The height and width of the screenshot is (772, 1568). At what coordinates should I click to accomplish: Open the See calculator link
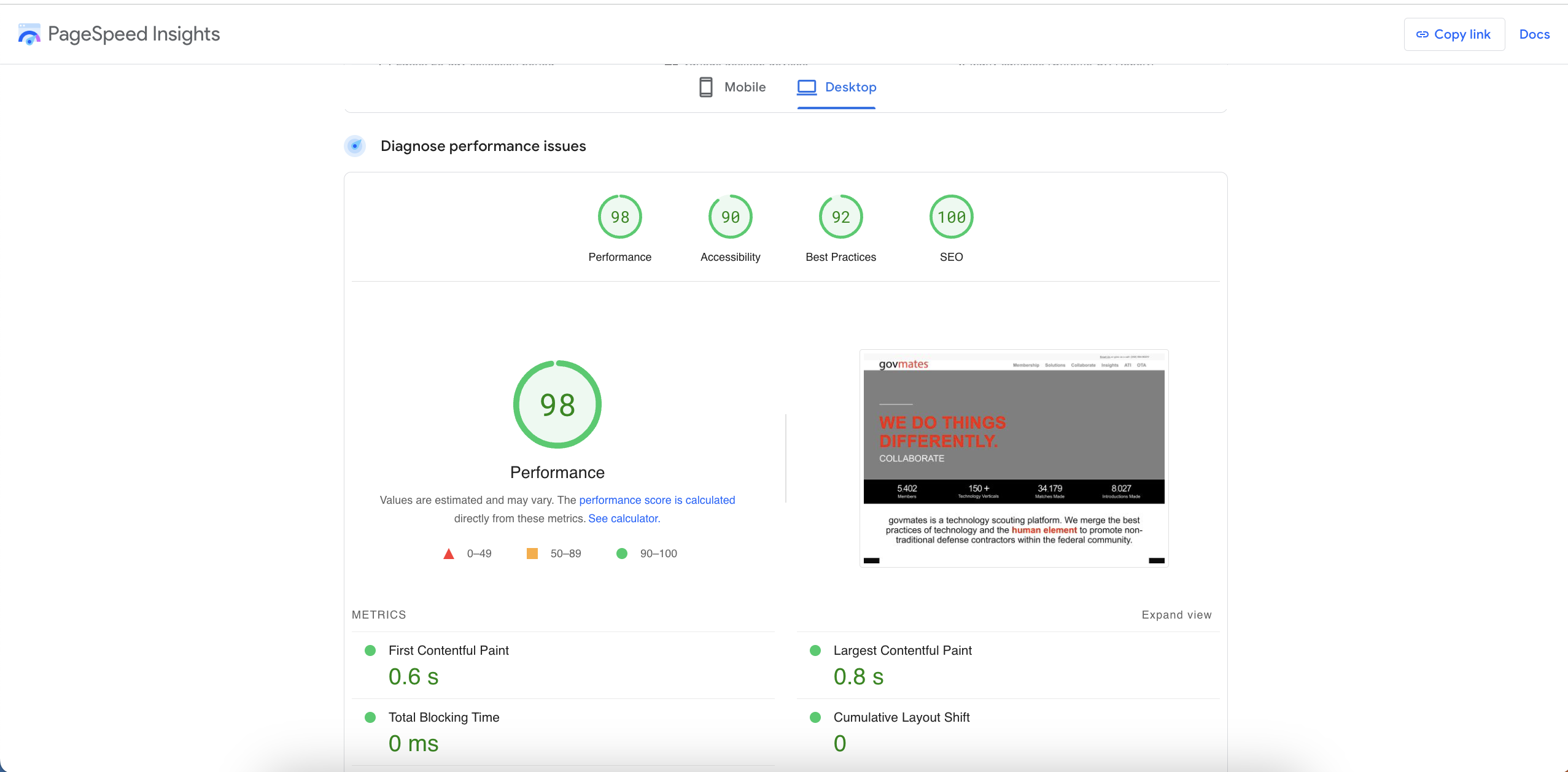623,519
